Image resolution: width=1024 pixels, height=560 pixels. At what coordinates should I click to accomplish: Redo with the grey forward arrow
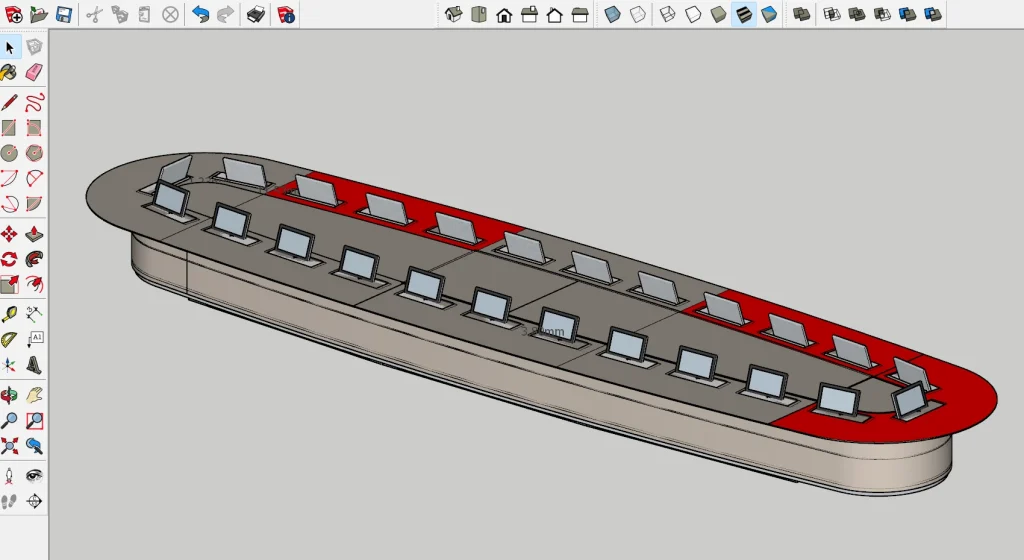coord(225,14)
